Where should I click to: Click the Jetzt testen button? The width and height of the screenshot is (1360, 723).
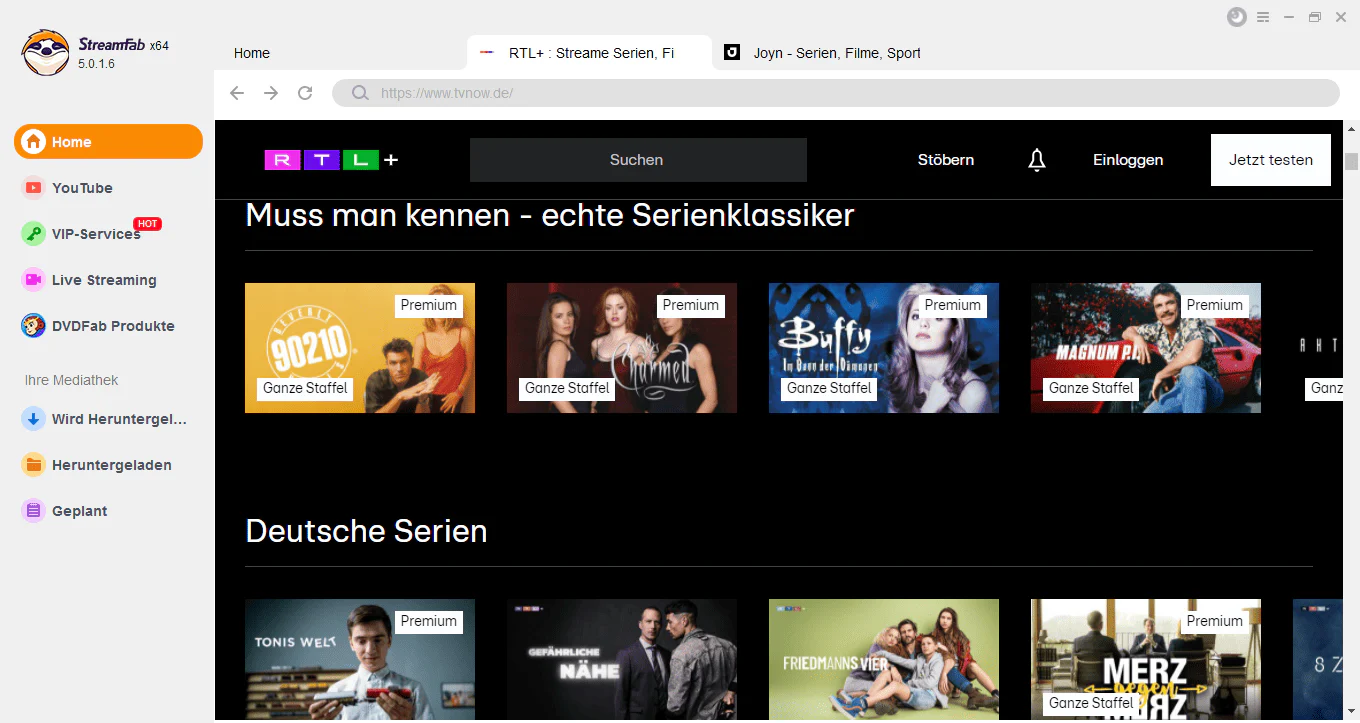tap(1271, 160)
